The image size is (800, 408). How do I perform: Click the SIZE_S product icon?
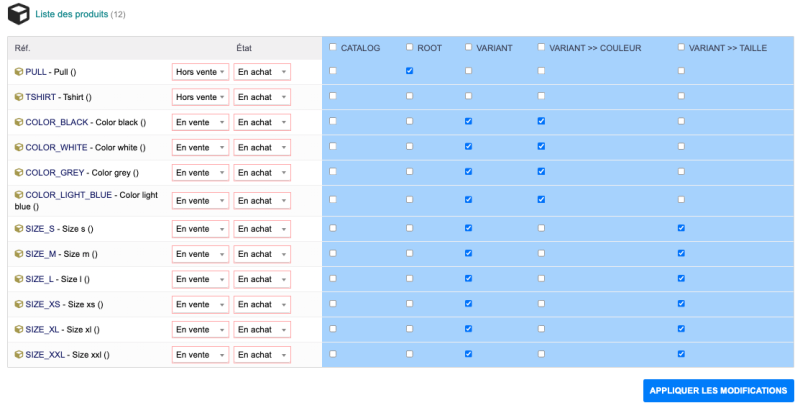[19, 229]
